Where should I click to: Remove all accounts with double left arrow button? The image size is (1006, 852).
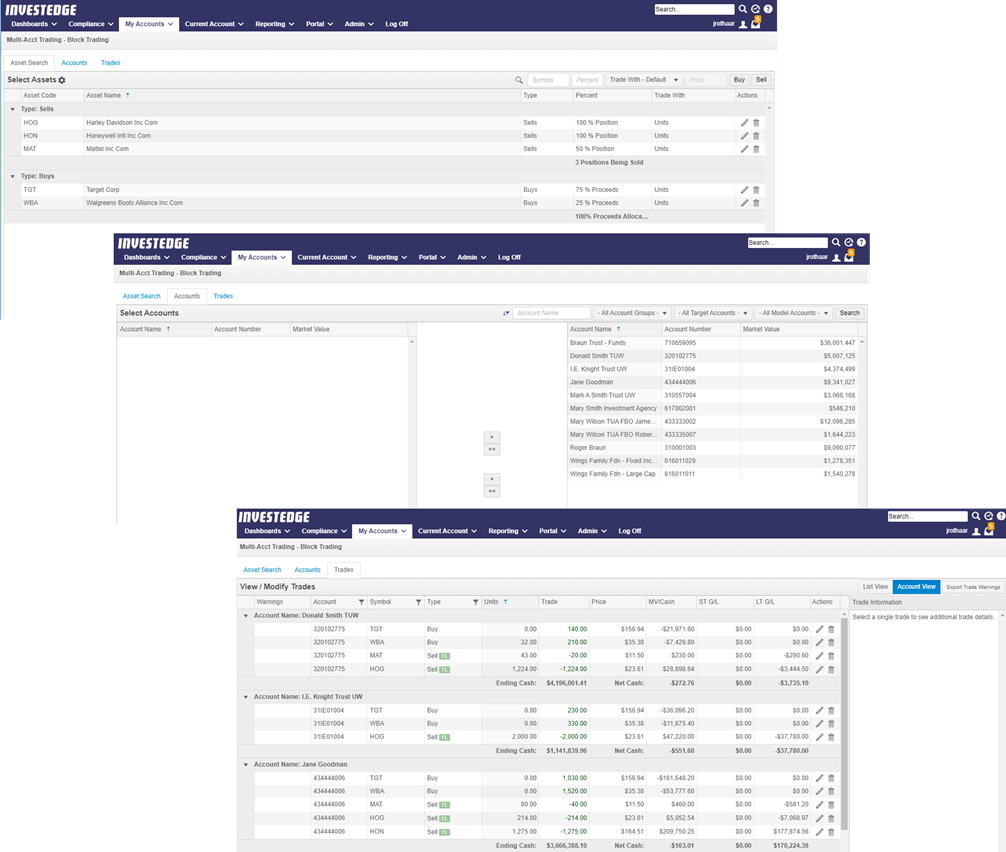click(x=491, y=491)
